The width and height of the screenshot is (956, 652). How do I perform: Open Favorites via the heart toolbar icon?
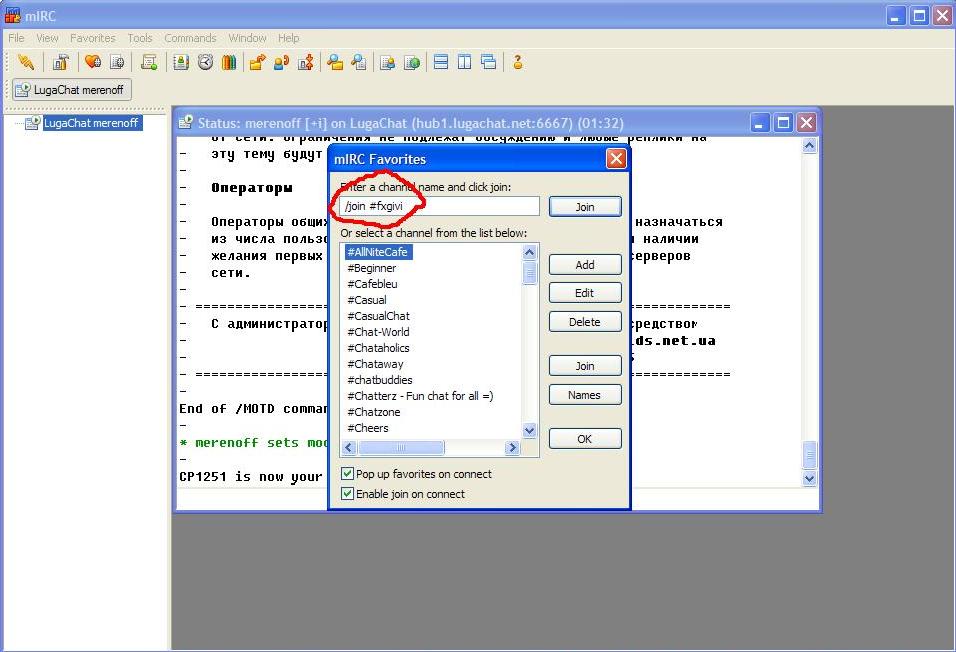pos(93,62)
